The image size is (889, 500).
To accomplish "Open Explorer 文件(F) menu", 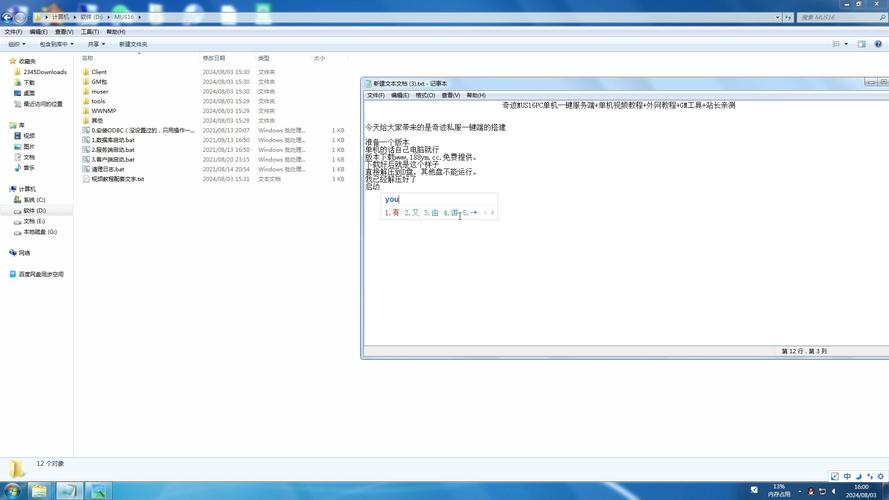I will point(13,32).
